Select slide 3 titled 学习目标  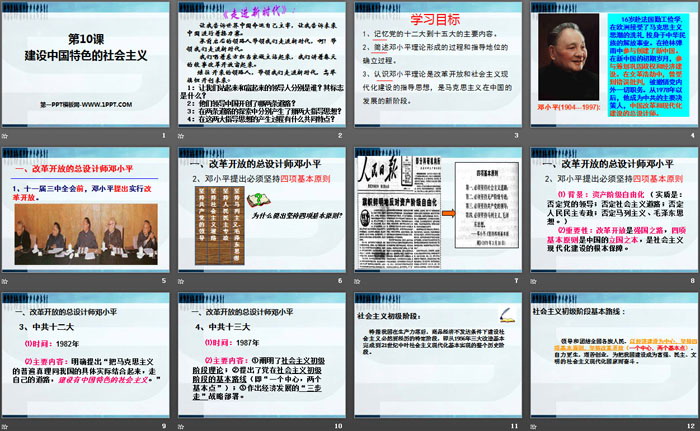tap(438, 65)
